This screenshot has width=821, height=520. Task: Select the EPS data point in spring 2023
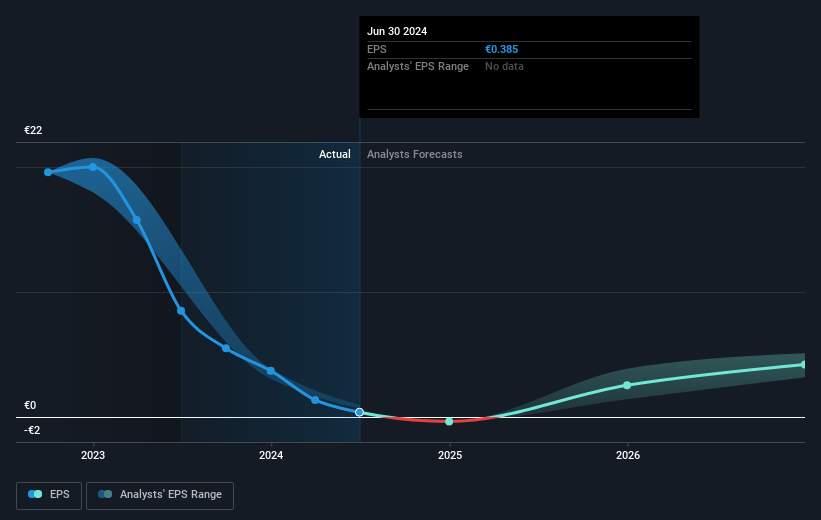[x=137, y=220]
